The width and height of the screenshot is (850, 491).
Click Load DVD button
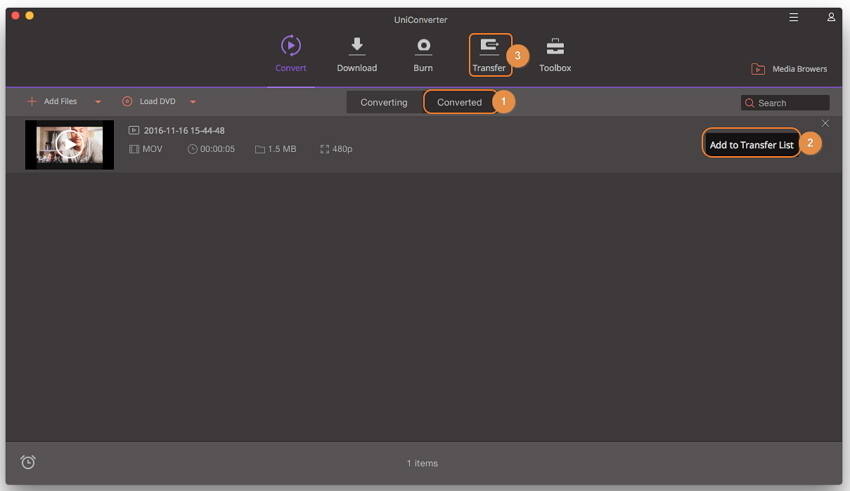coord(149,101)
